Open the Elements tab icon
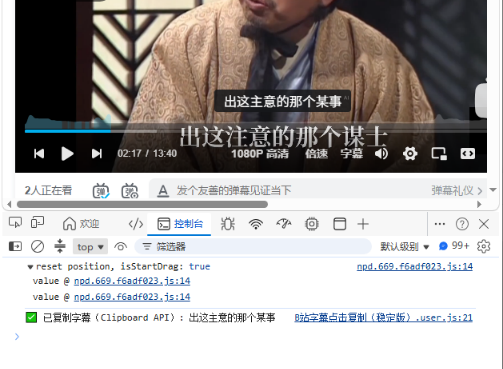This screenshot has height=369, width=503. pos(136,224)
